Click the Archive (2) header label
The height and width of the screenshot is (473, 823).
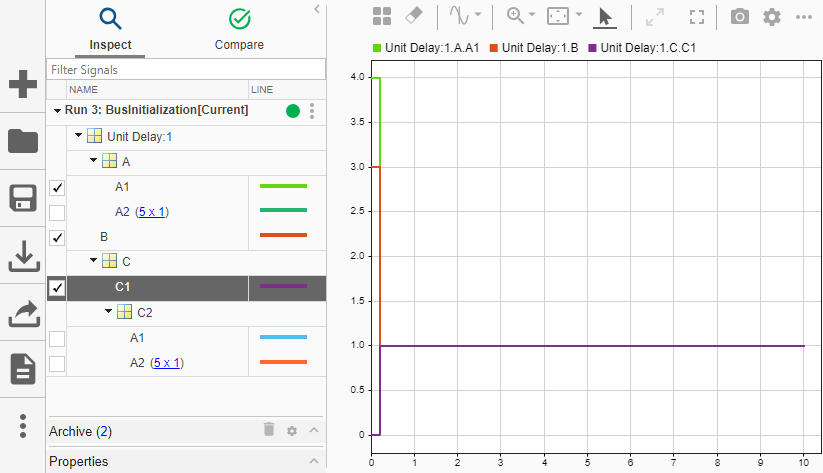(80, 432)
